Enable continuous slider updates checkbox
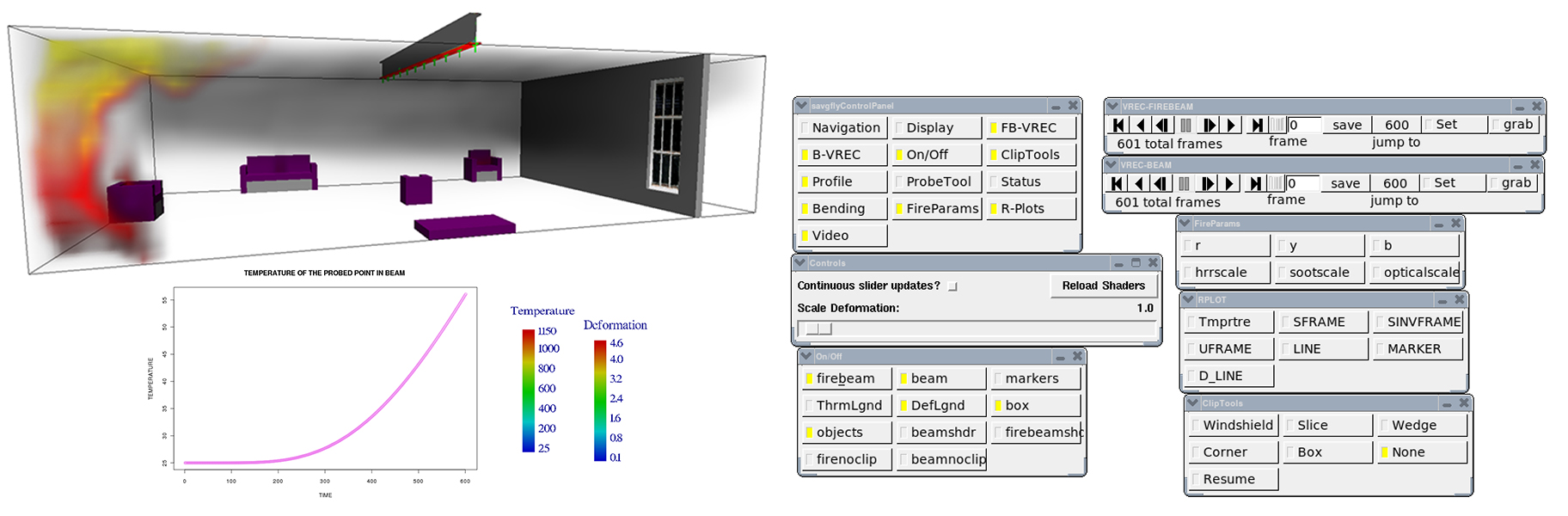 tap(952, 286)
